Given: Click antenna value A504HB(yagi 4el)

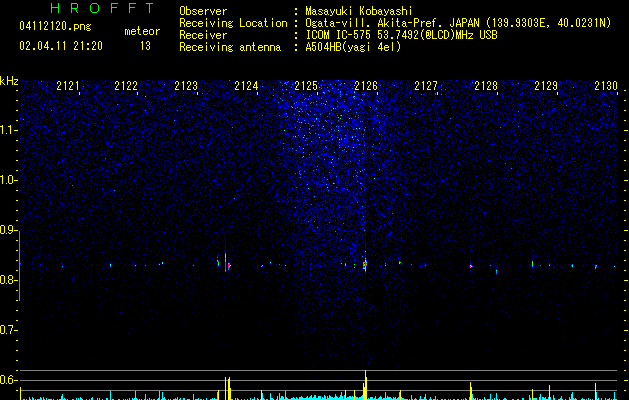Looking at the screenshot, I should click(353, 47).
